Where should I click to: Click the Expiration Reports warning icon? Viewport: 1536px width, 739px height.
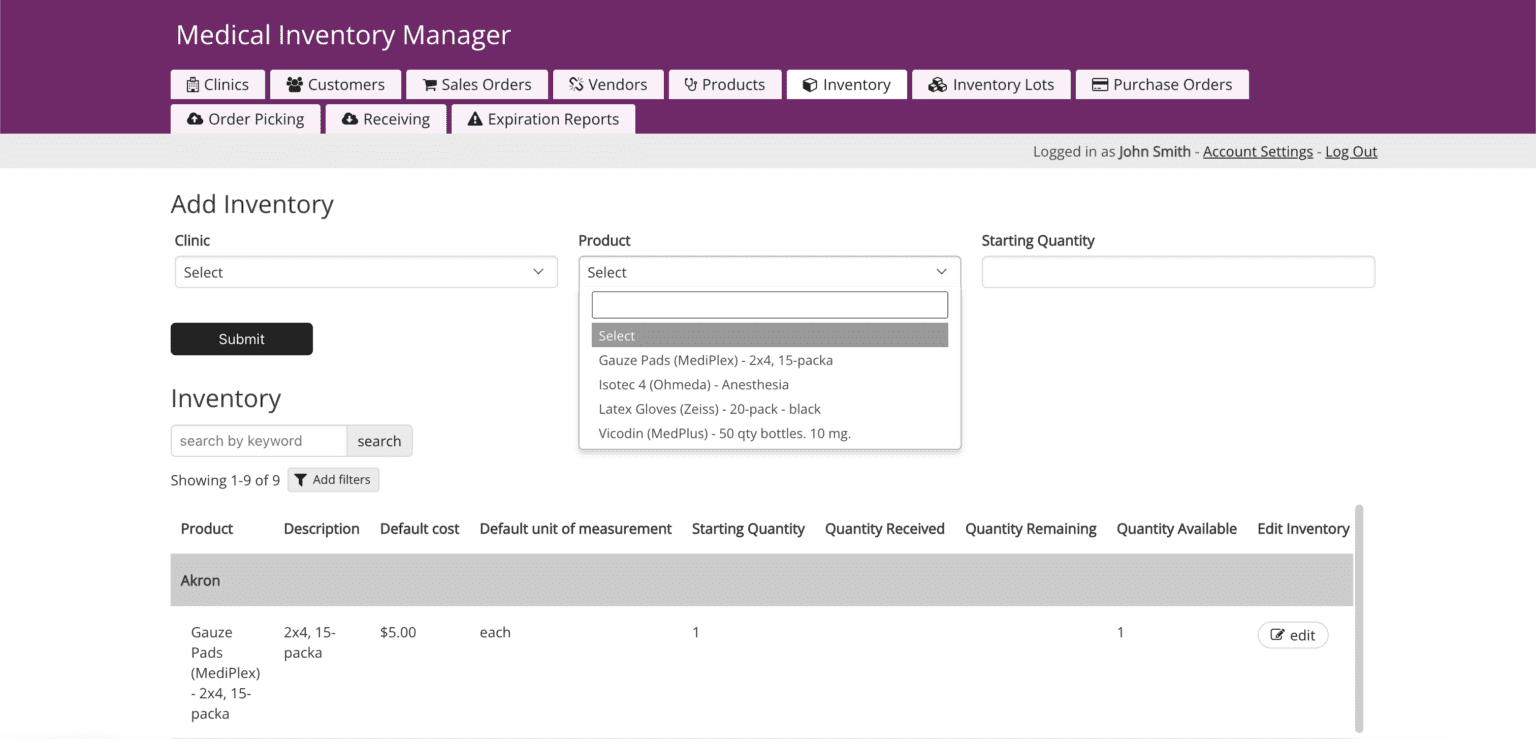tap(474, 118)
